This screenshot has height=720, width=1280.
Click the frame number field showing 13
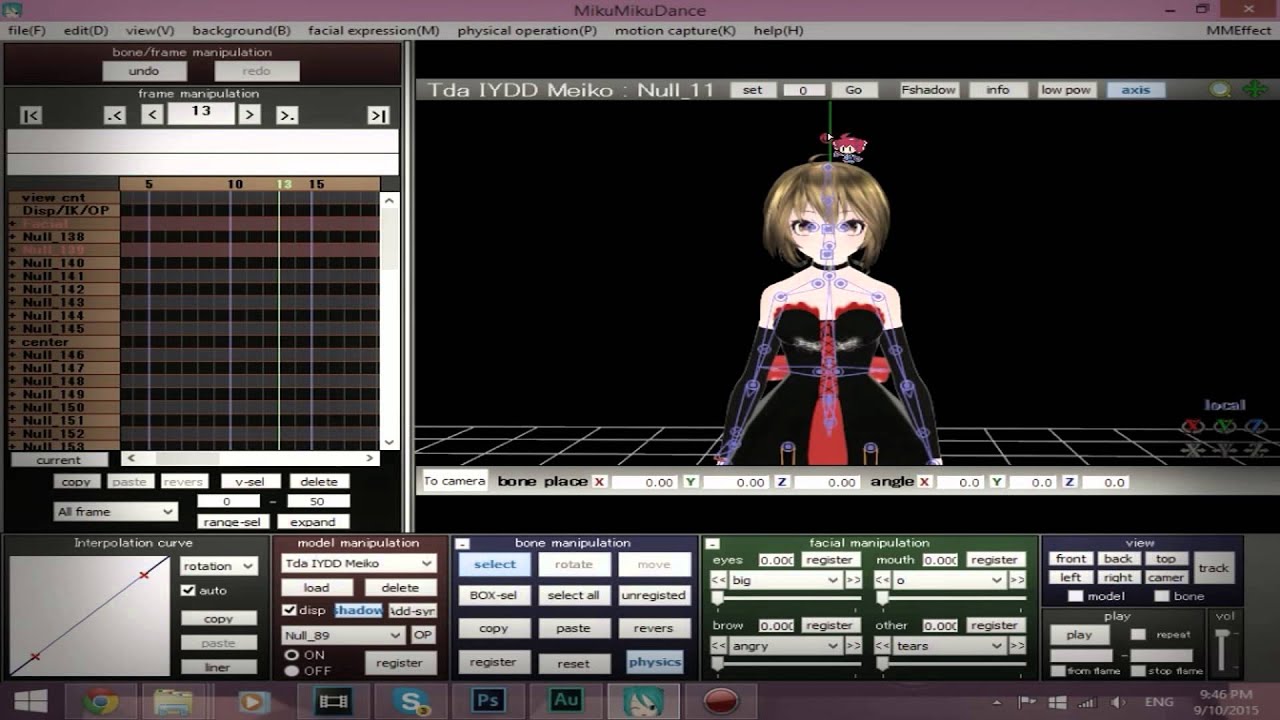(201, 112)
